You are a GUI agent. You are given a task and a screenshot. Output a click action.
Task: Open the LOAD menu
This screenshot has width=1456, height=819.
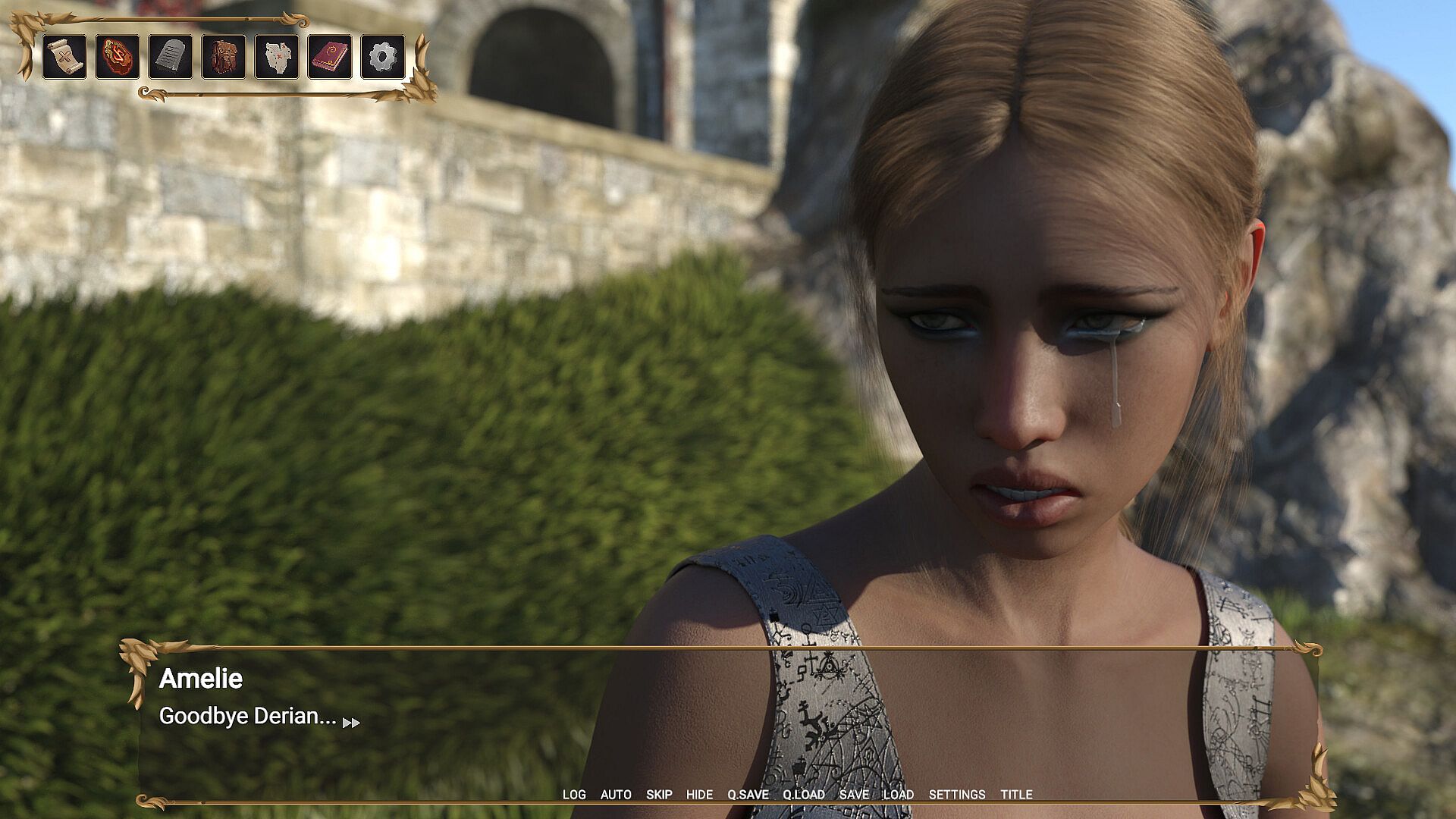tap(898, 795)
